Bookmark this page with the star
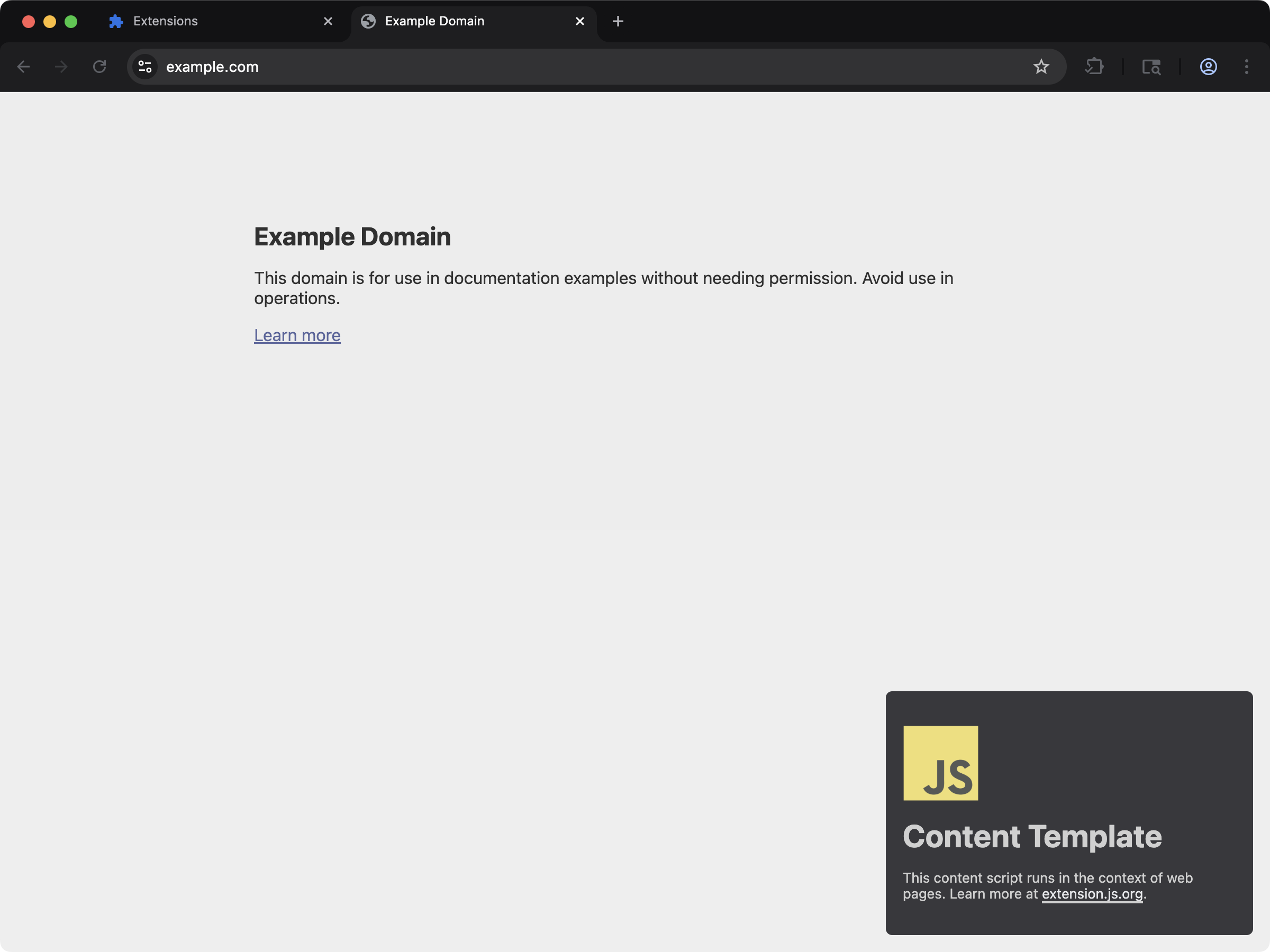This screenshot has height=952, width=1270. (1041, 67)
